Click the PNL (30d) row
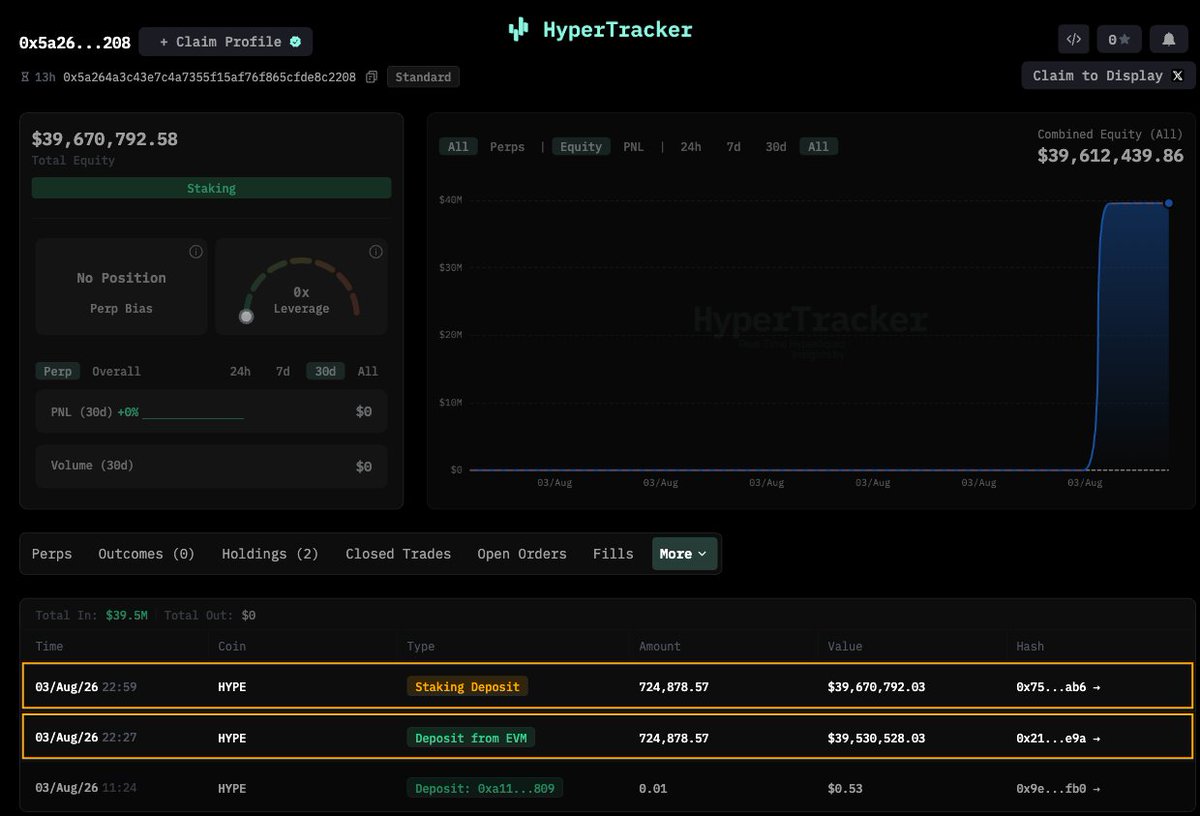Image resolution: width=1200 pixels, height=816 pixels. (211, 411)
